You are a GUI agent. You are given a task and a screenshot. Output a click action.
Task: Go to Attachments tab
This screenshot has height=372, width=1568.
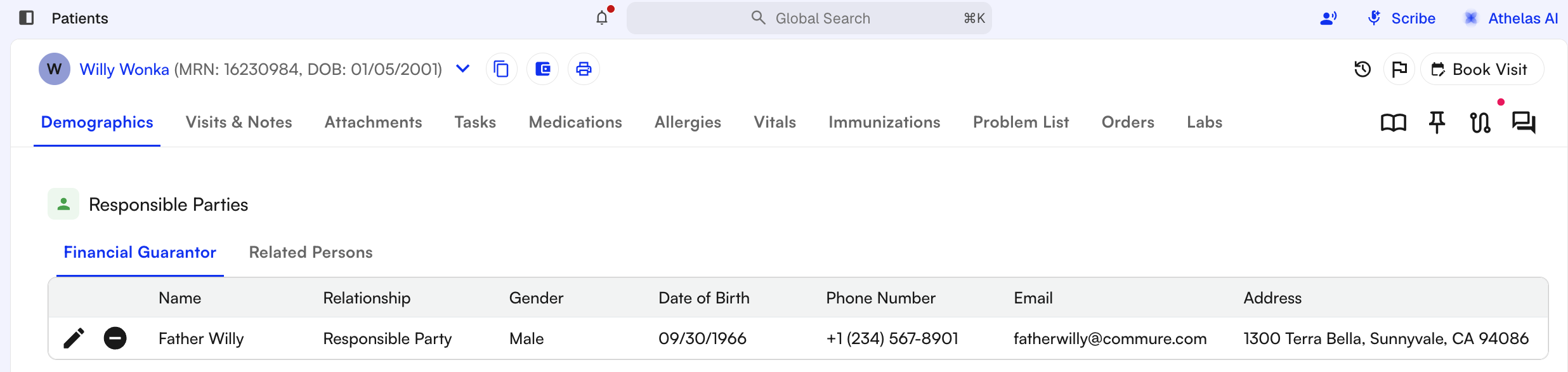[374, 123]
